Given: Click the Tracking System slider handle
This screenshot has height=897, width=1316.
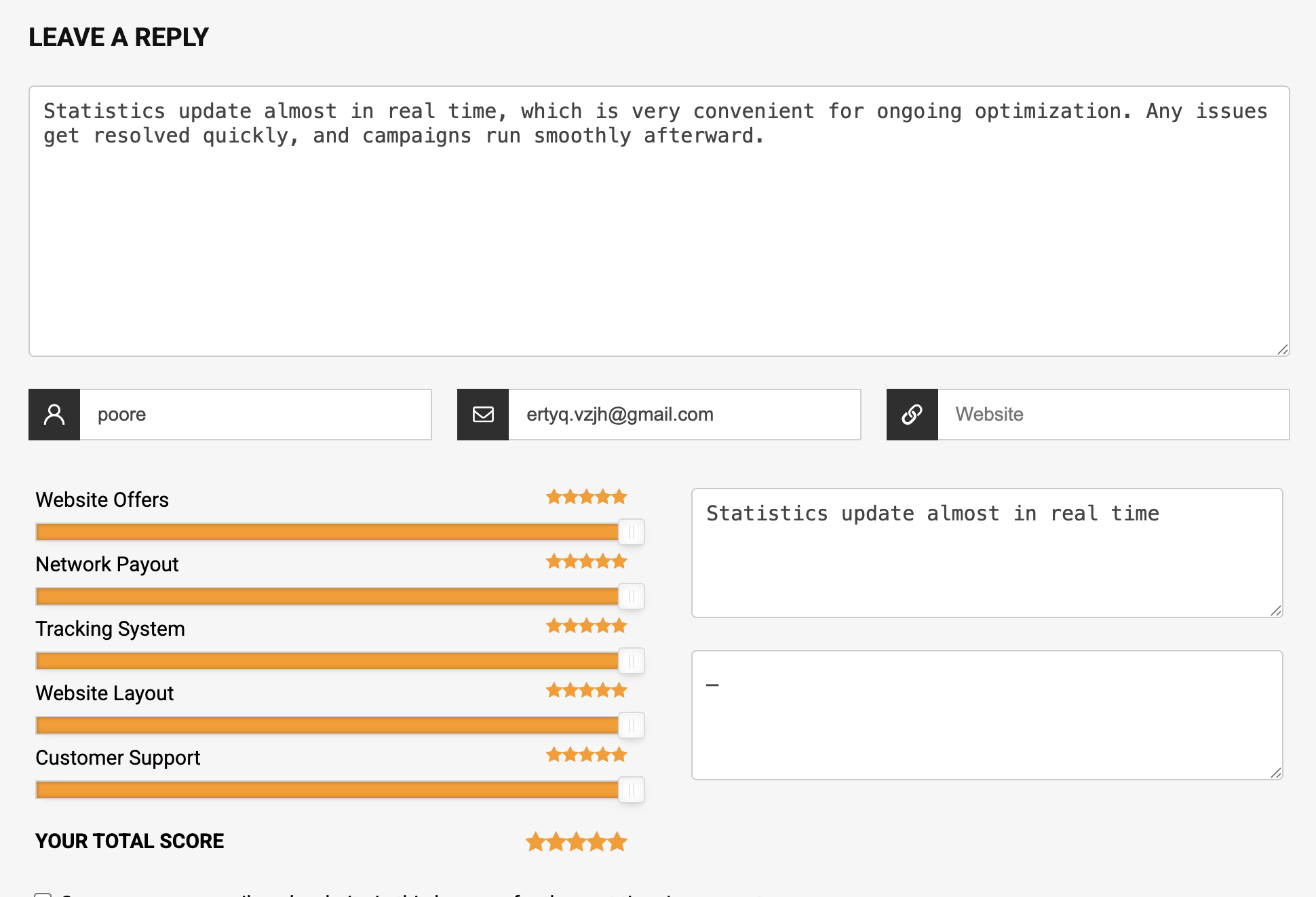Looking at the screenshot, I should (632, 661).
